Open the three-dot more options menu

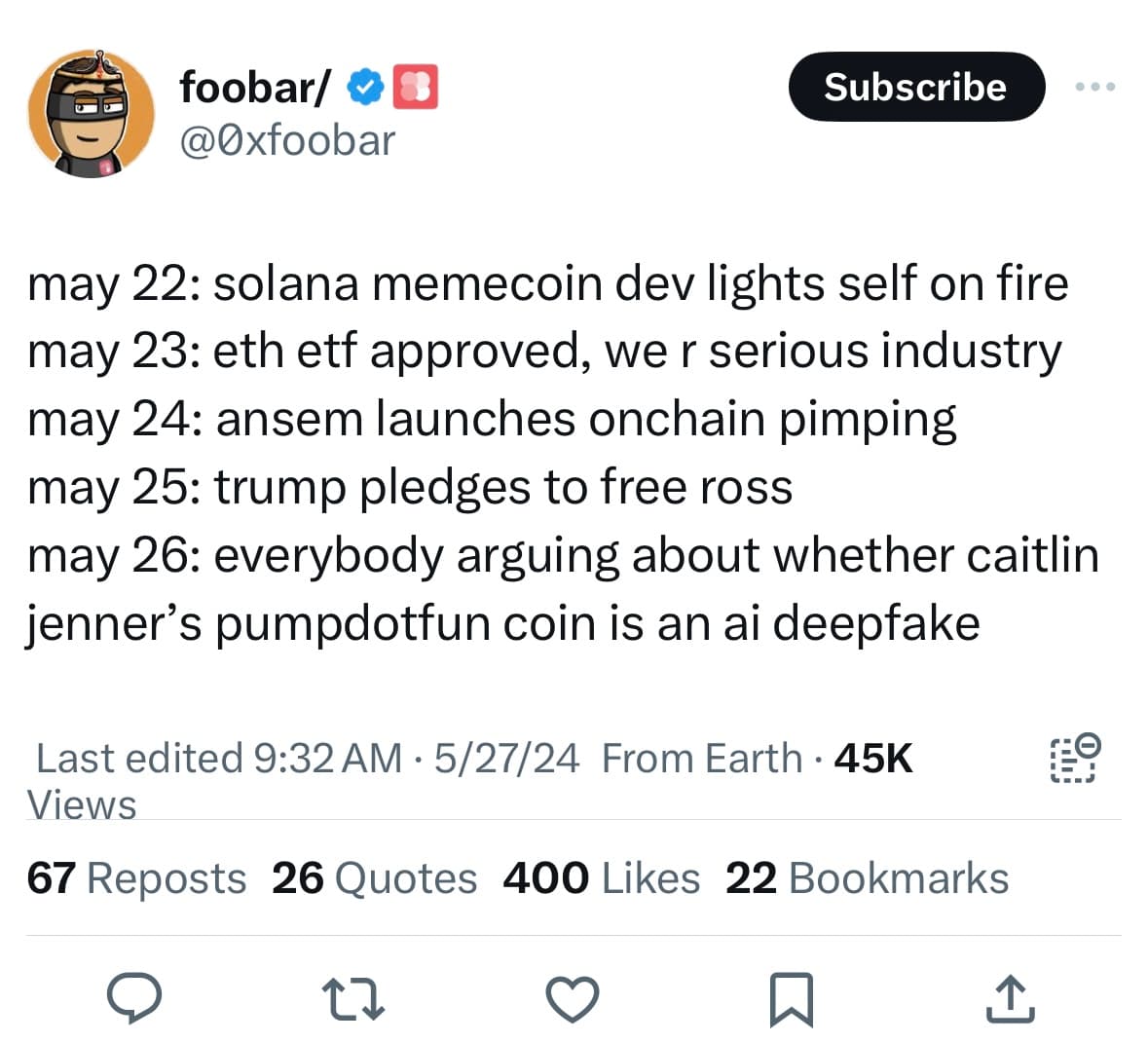click(x=1096, y=85)
